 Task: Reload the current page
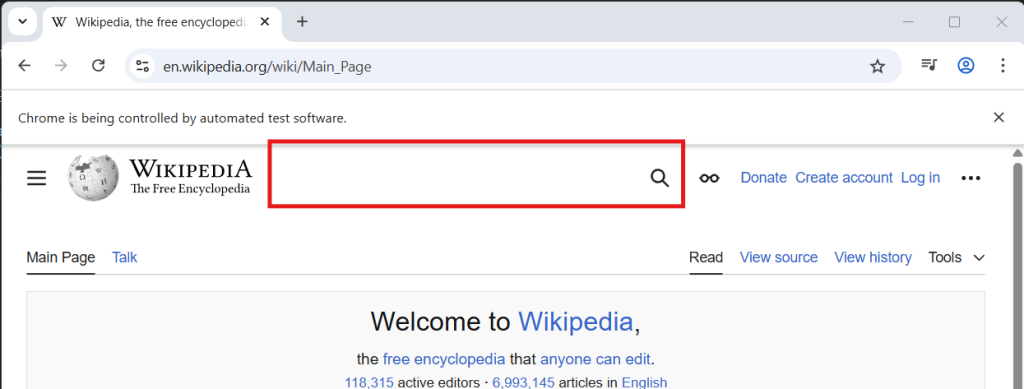(98, 66)
